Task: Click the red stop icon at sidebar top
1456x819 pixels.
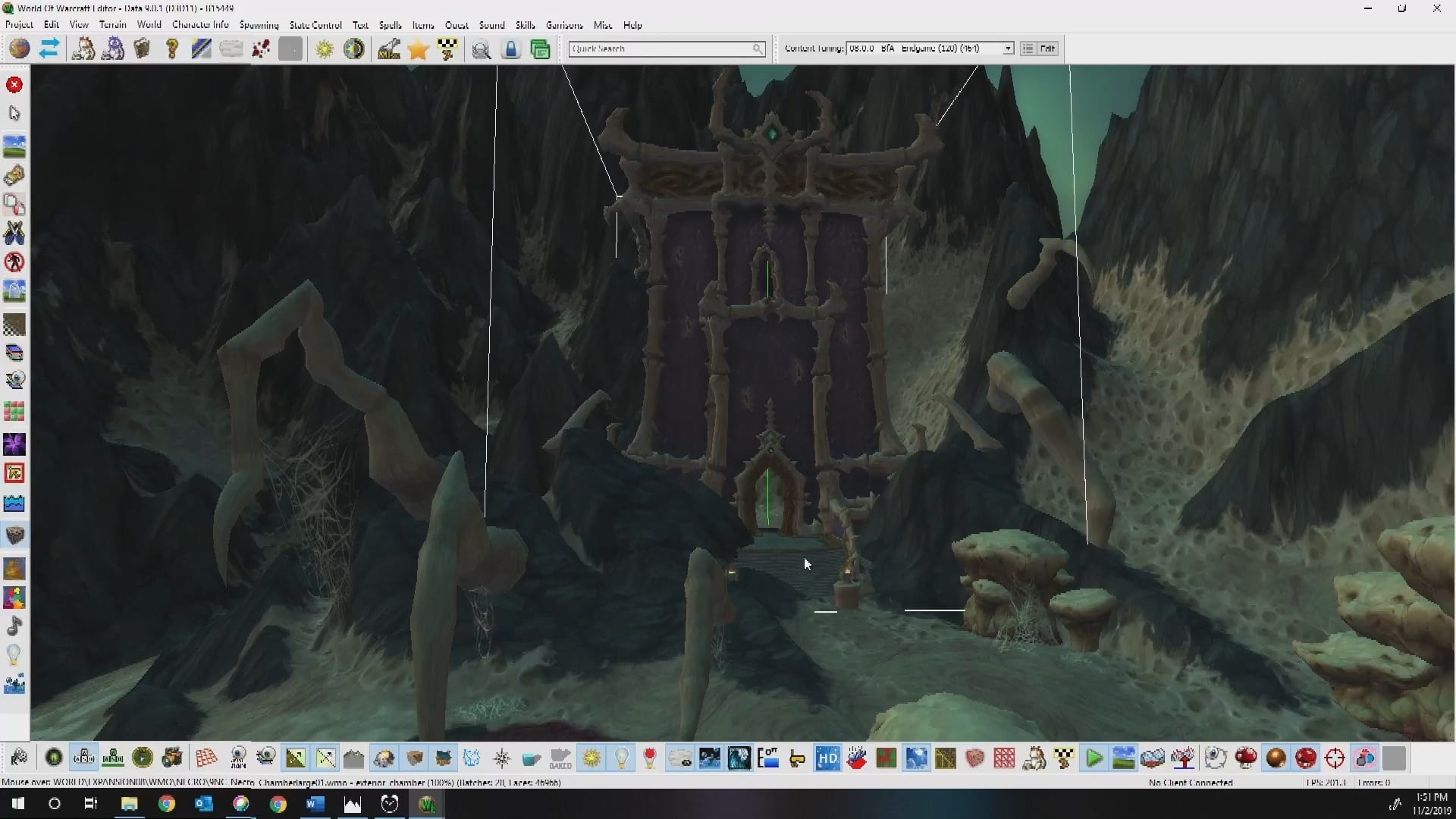Action: [14, 85]
